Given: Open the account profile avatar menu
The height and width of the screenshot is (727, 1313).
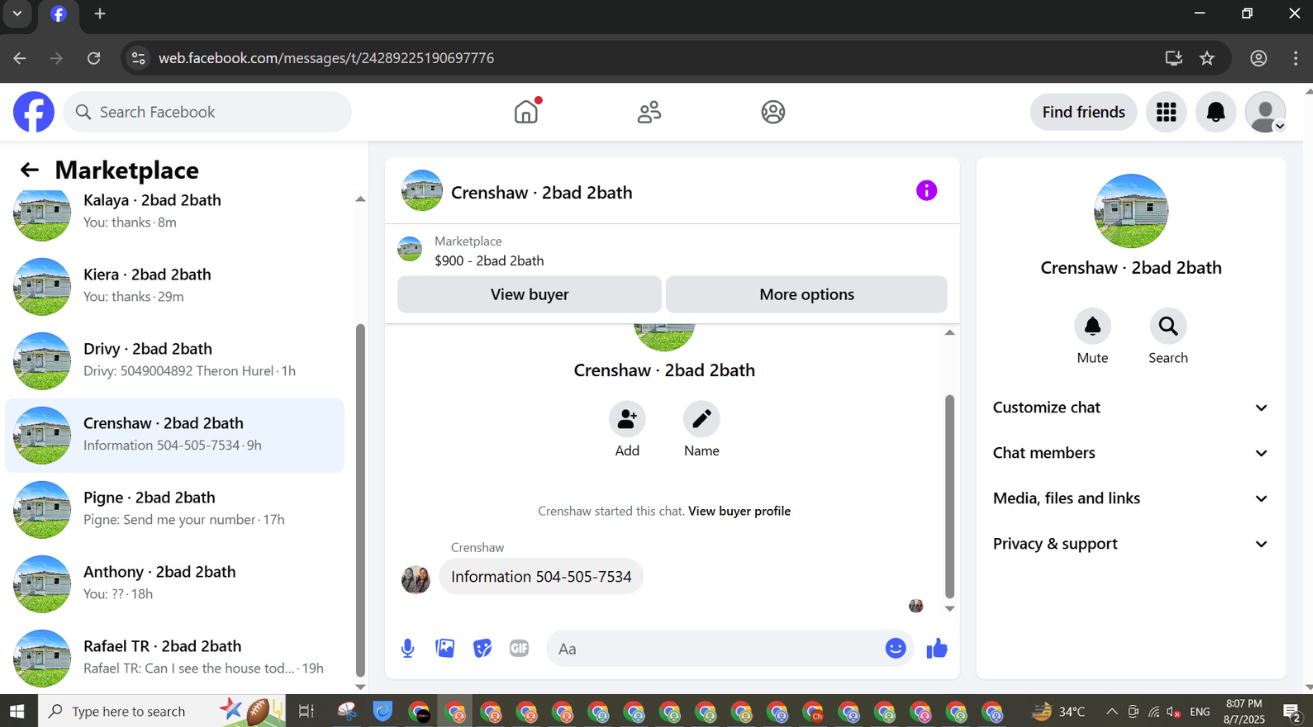Looking at the screenshot, I should pyautogui.click(x=1265, y=112).
